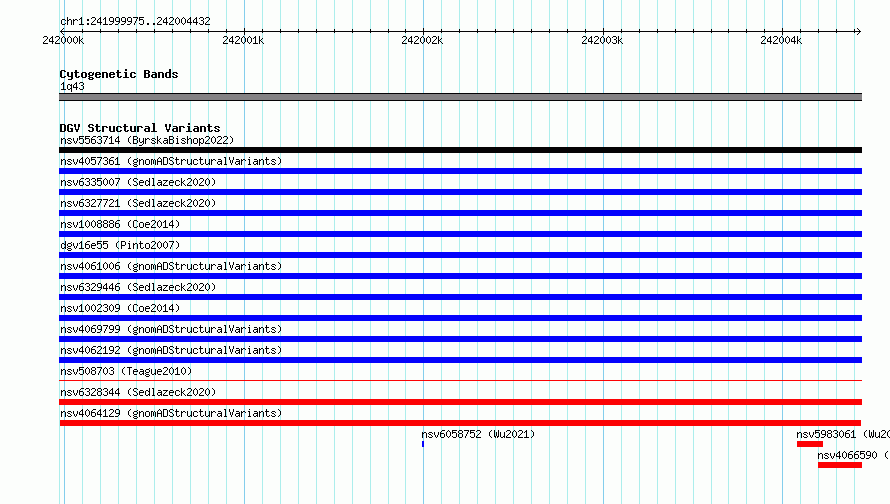This screenshot has height=504, width=890.
Task: Click the blue bar under nsv4062192
Action: point(460,360)
